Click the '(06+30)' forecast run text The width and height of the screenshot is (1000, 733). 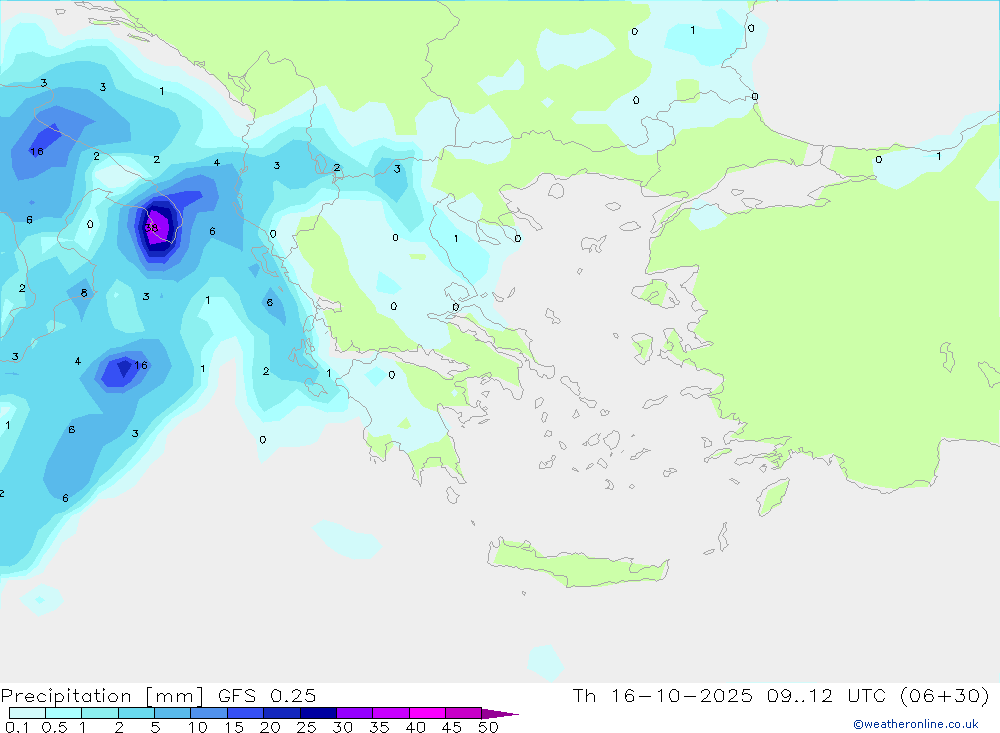[945, 695]
